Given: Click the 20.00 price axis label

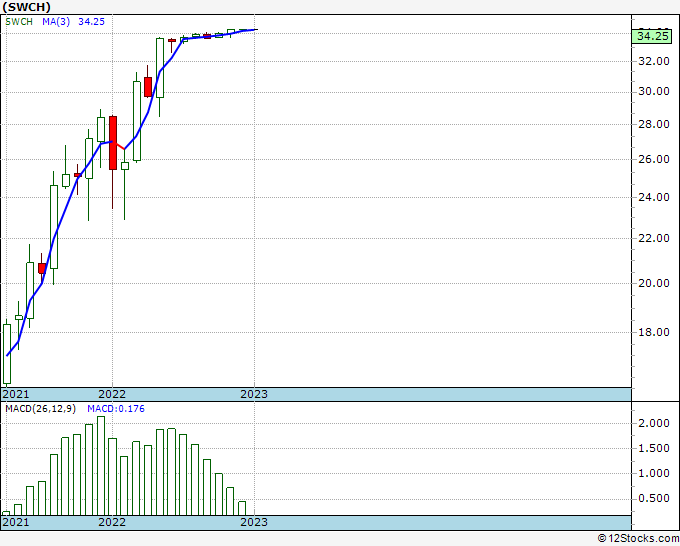Looking at the screenshot, I should (654, 283).
